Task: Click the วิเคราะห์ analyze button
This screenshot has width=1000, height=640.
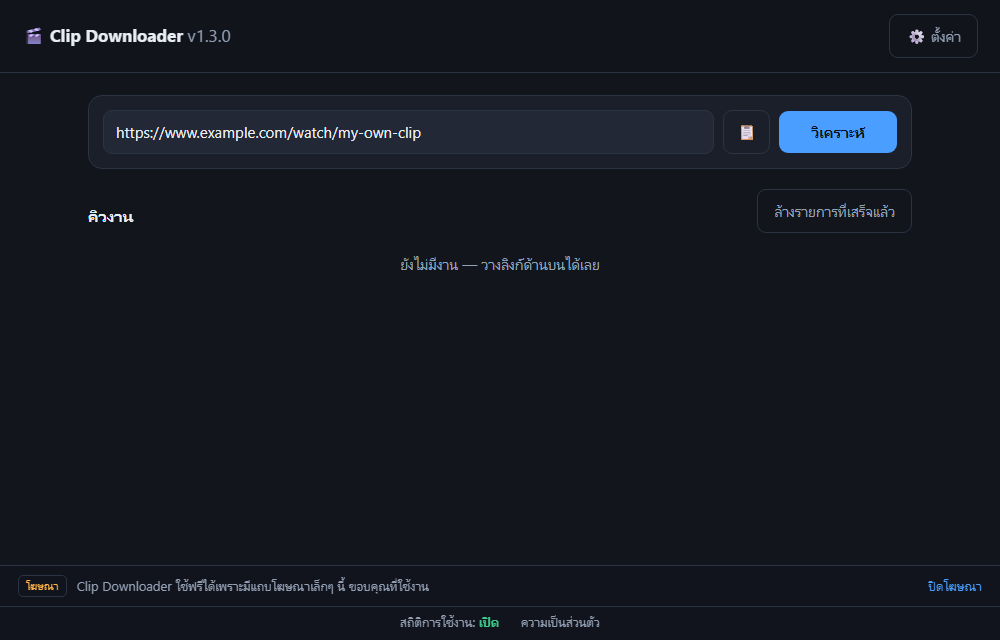Action: click(837, 133)
